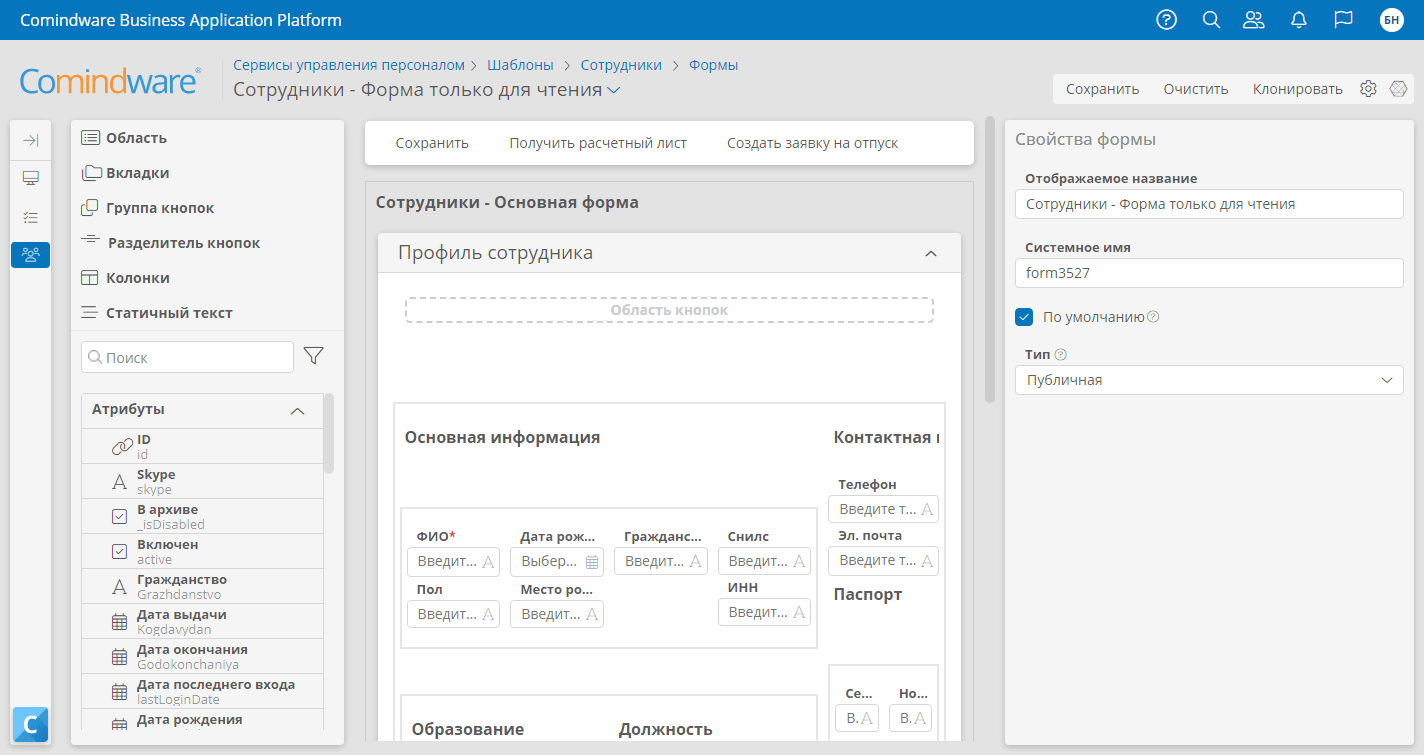Click the search magnifier in top bar
1424x755 pixels.
tap(1211, 20)
